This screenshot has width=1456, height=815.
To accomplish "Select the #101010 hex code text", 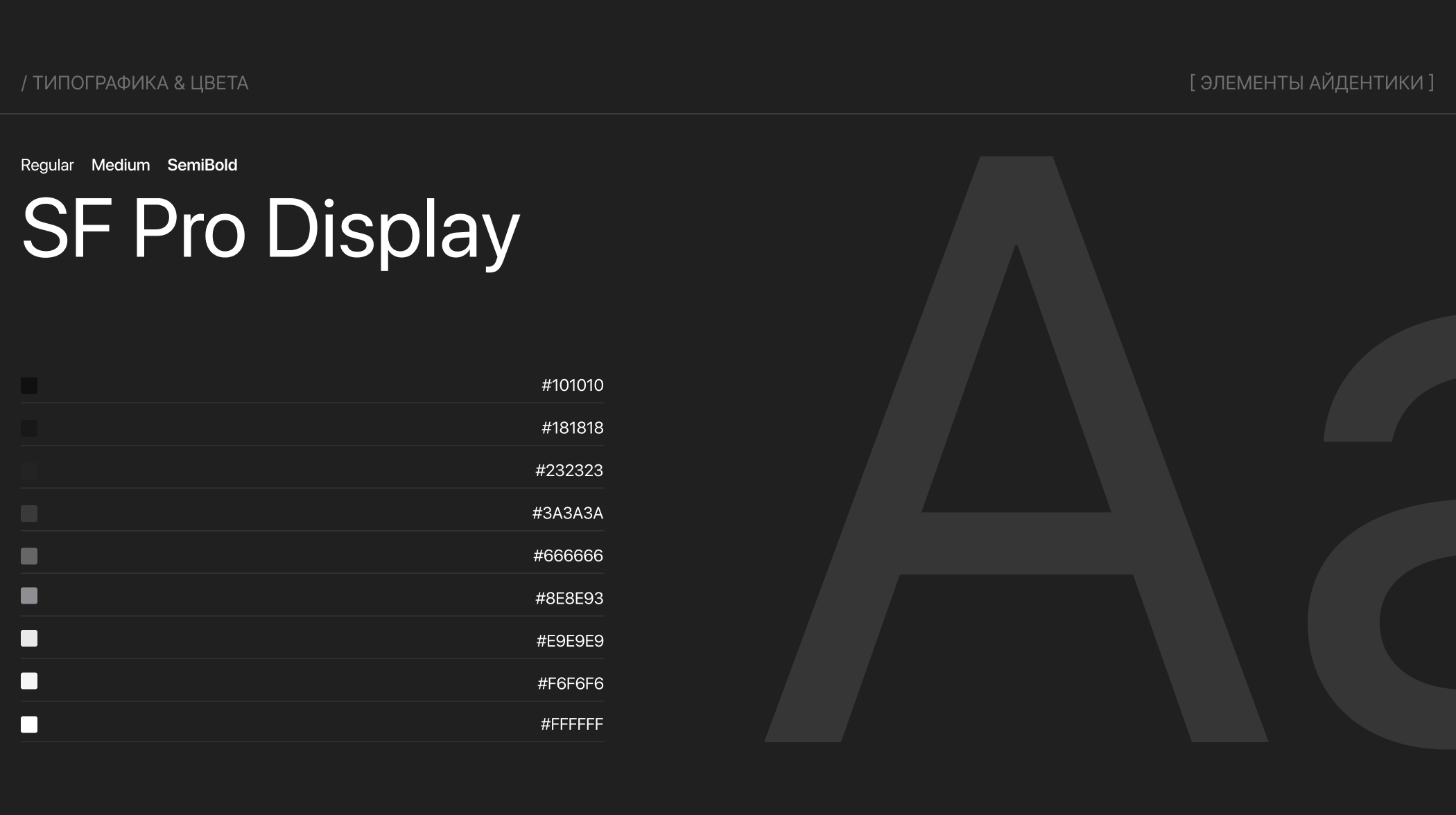I will tap(573, 385).
